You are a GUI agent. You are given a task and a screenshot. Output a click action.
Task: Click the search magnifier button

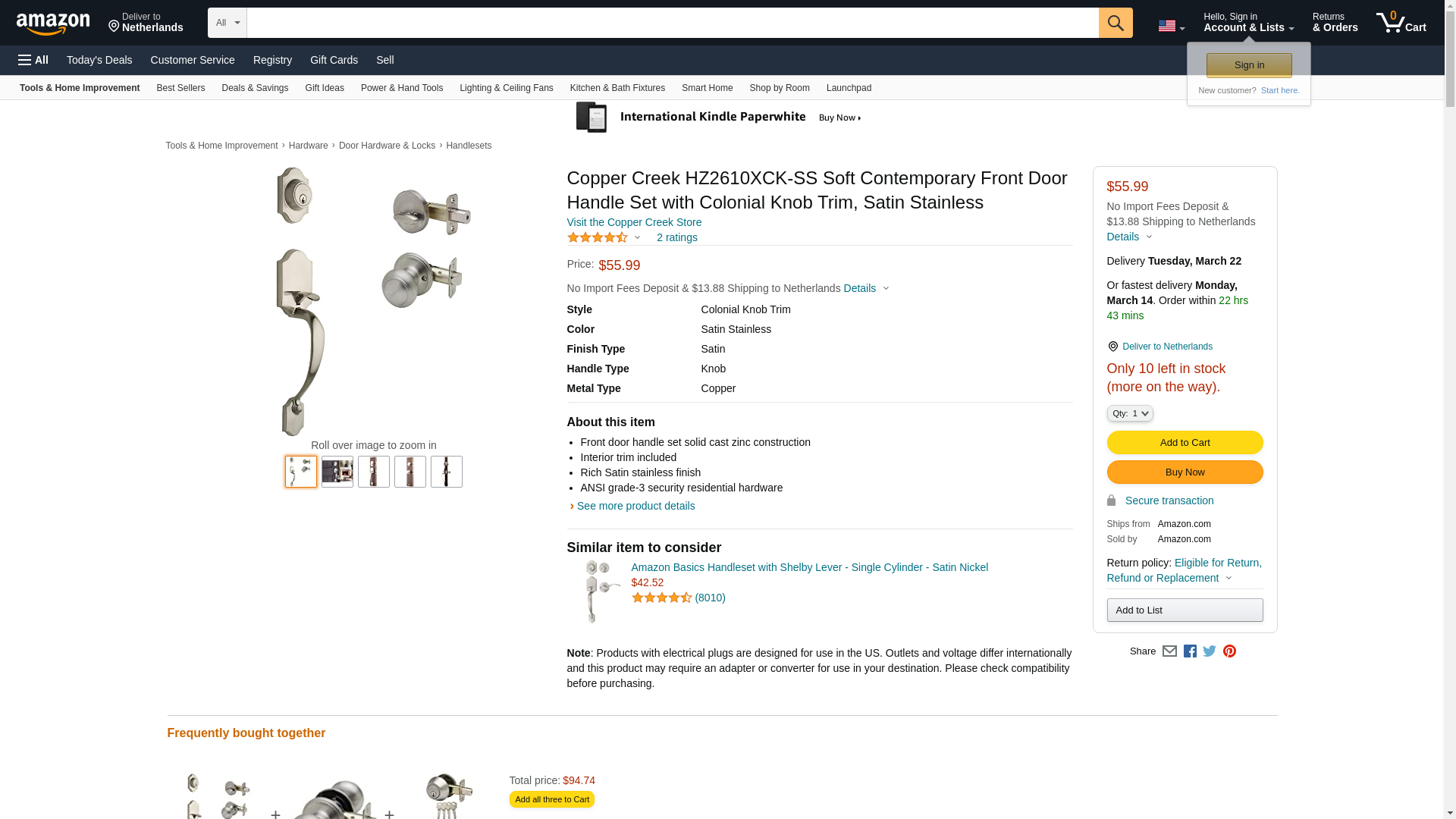point(1115,23)
